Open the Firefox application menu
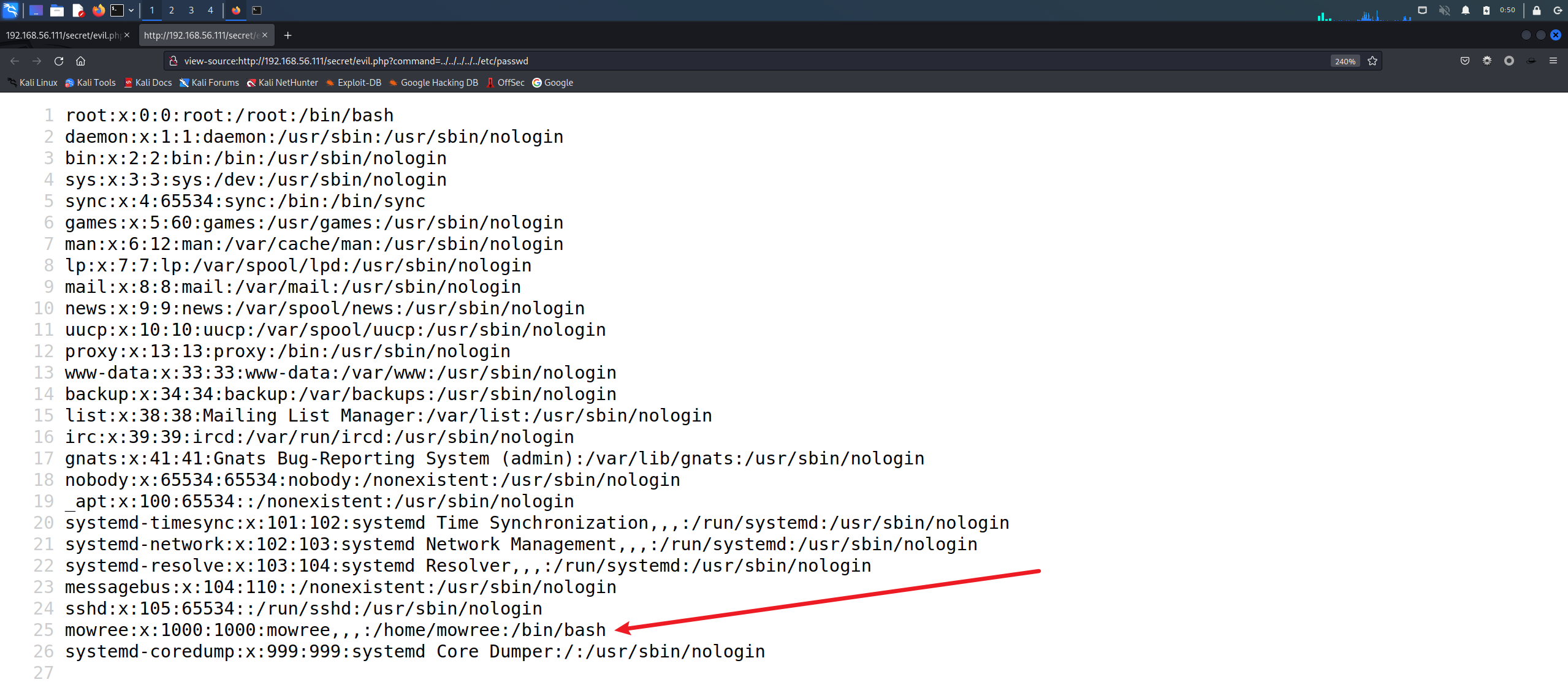Screen dimensions: 1568x685 click(x=1553, y=61)
